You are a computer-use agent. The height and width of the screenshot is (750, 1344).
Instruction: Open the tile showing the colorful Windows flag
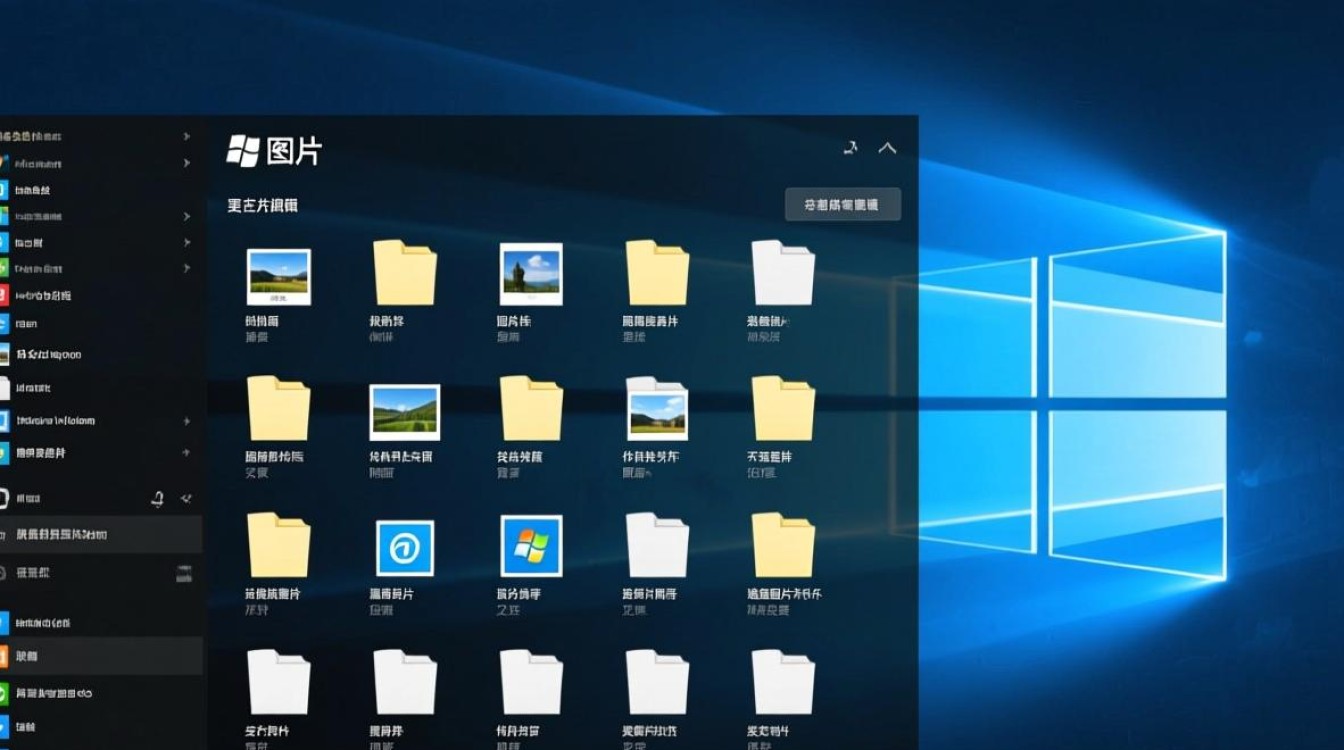click(530, 547)
